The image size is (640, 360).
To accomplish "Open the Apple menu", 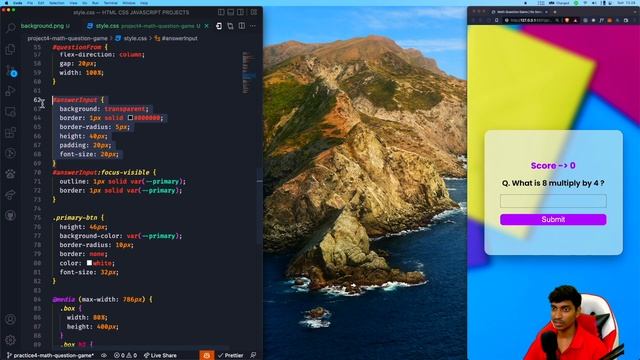I will coord(6,3).
